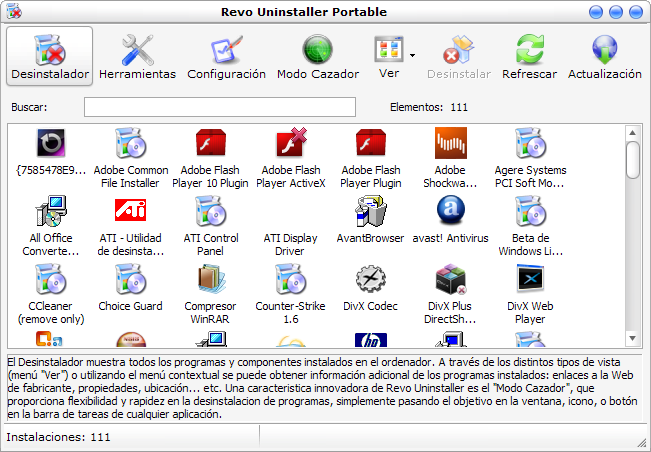Click the Actualización update button

604,56
